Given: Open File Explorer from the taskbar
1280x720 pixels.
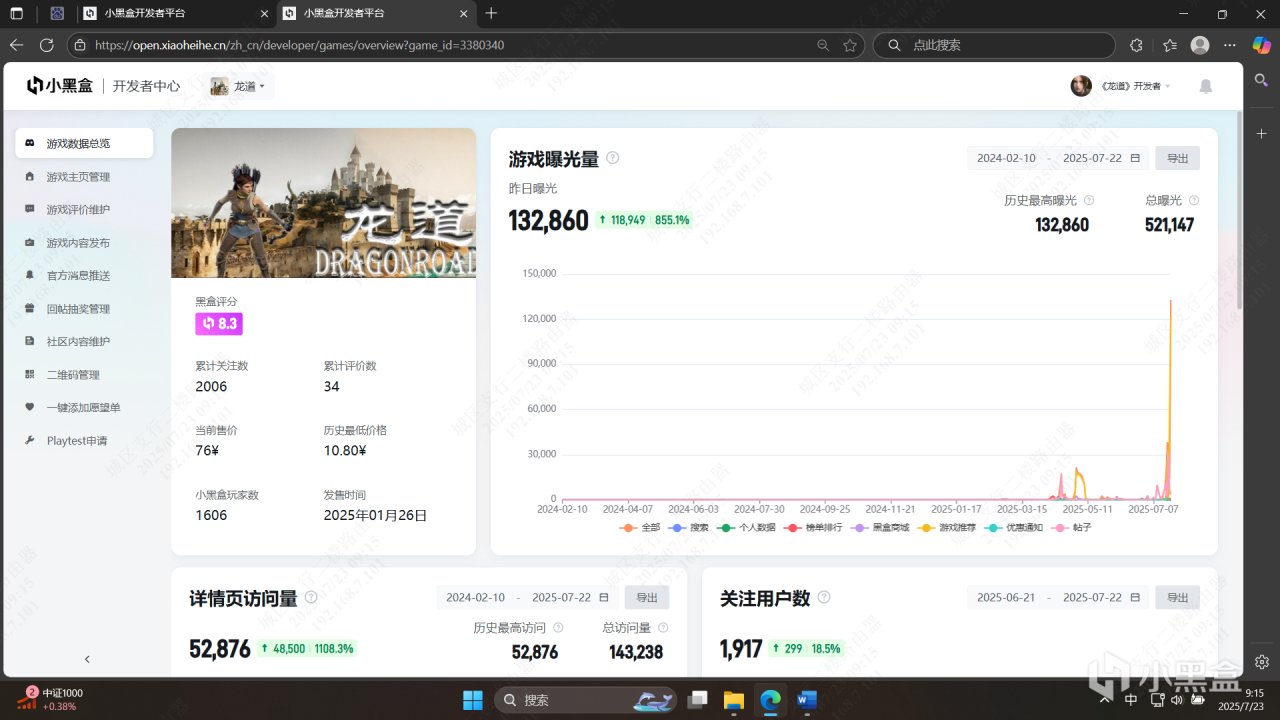Looking at the screenshot, I should [x=734, y=700].
